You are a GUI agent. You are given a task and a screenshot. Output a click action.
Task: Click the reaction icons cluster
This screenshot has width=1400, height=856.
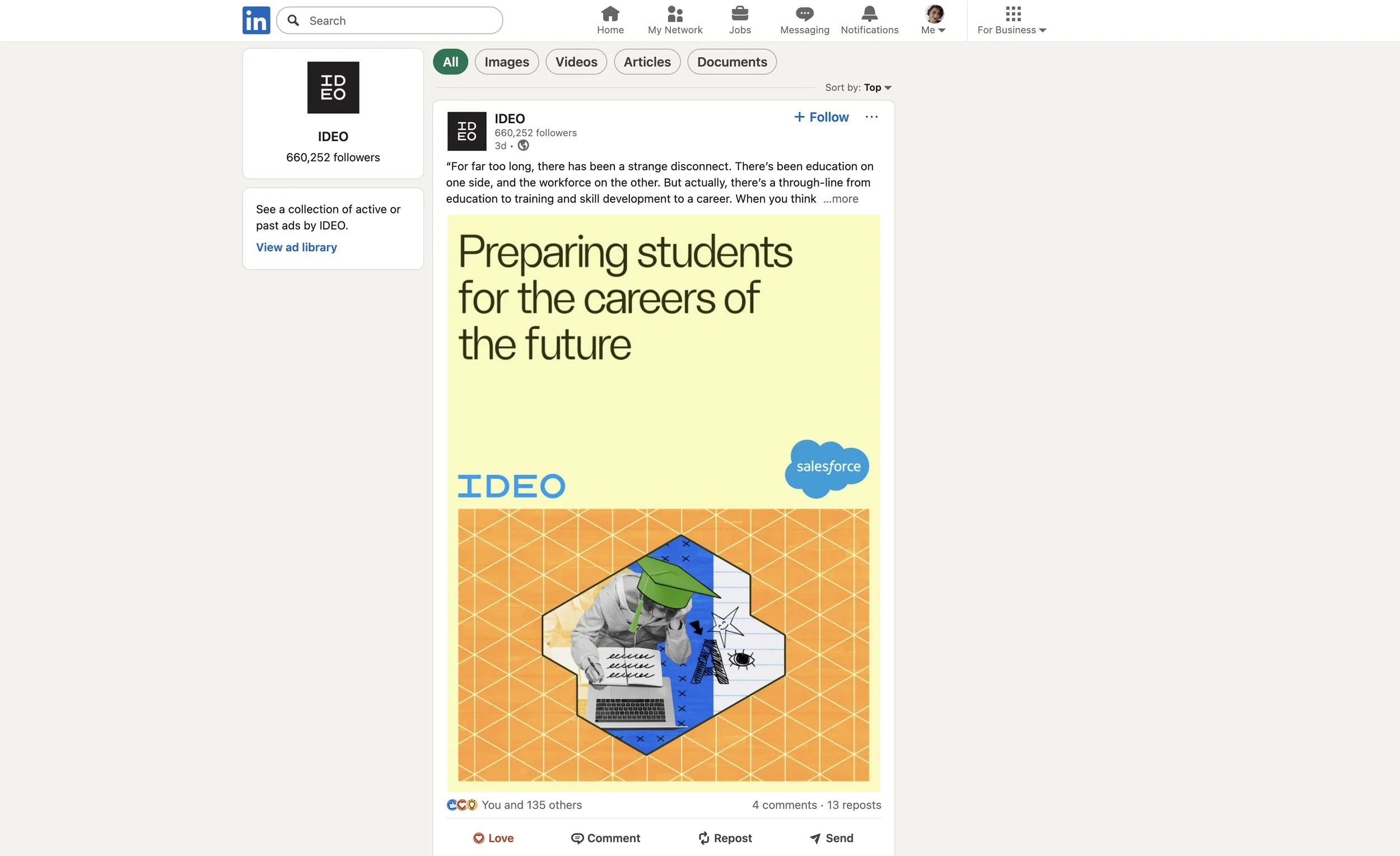coord(462,805)
